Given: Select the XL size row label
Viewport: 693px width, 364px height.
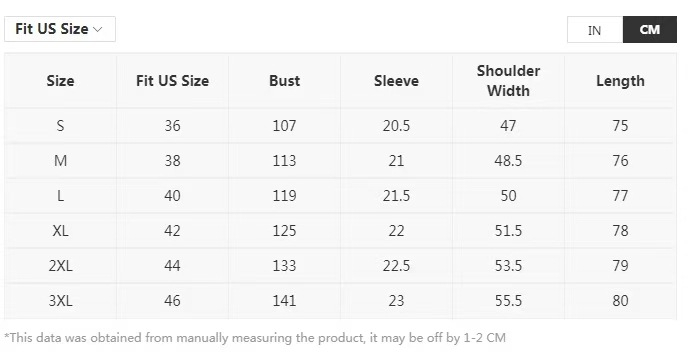Looking at the screenshot, I should (60, 231).
